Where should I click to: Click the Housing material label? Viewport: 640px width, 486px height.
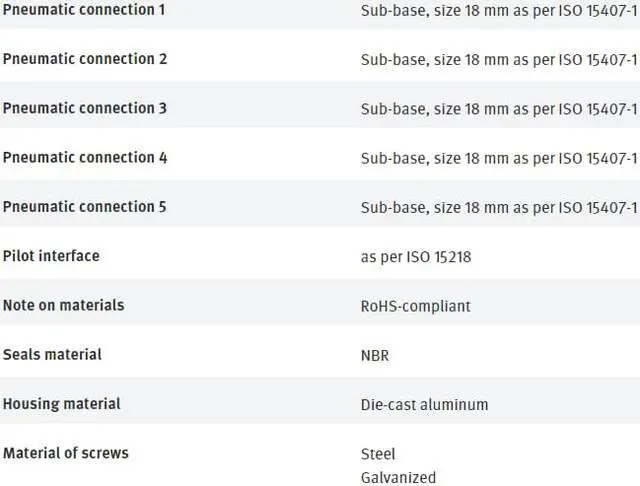(x=62, y=404)
